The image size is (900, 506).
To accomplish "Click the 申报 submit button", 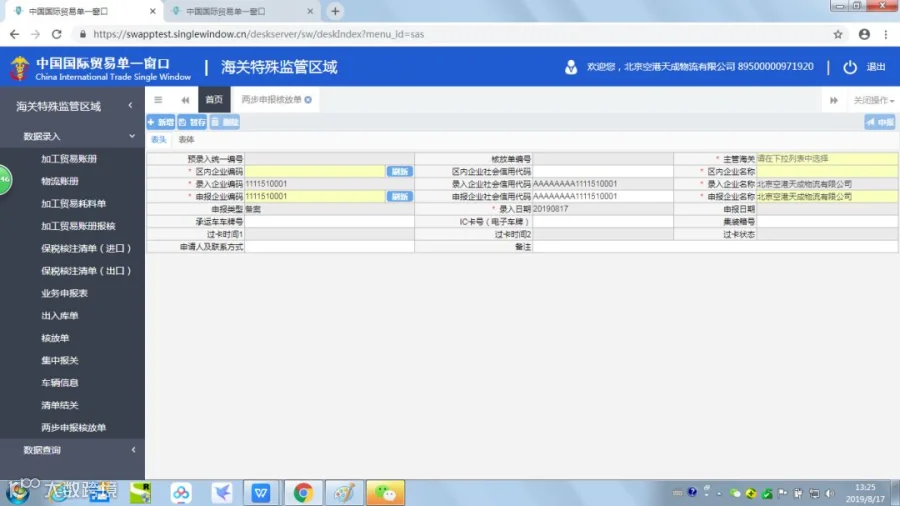I will (880, 122).
